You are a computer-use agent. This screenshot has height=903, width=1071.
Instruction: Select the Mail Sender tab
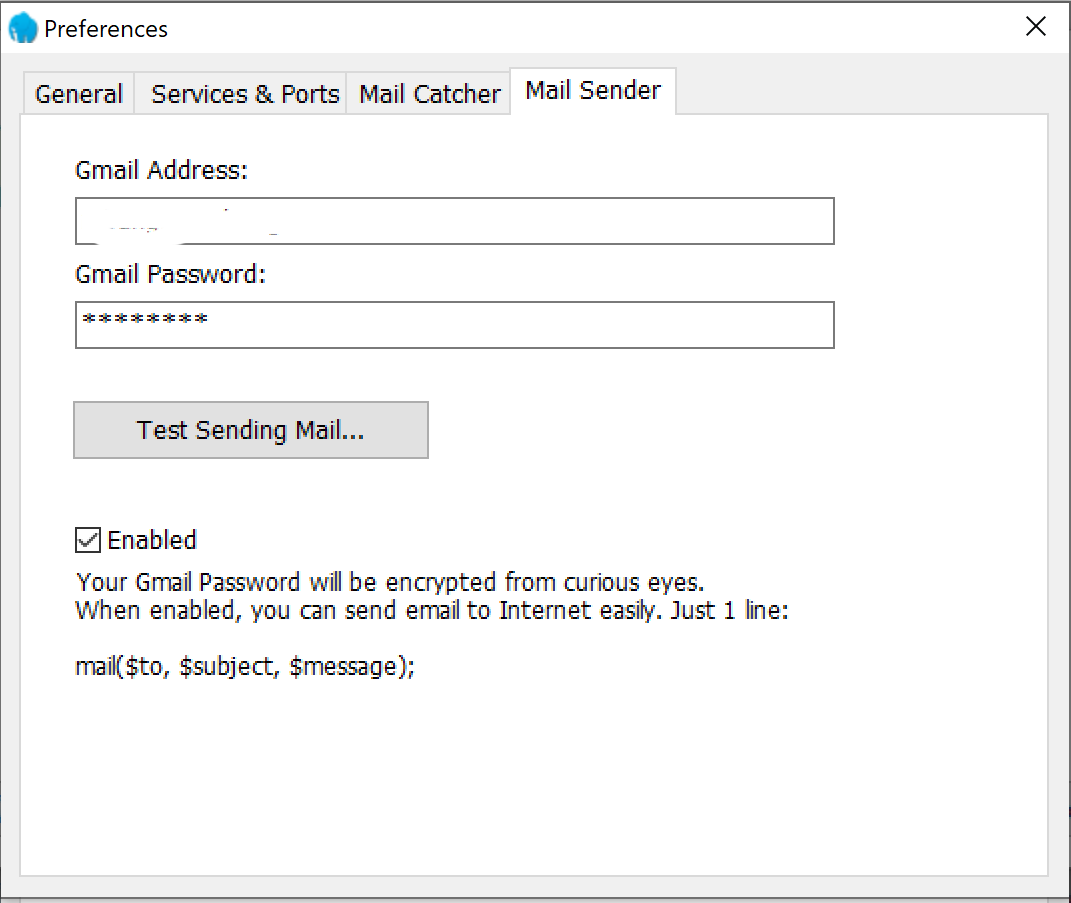593,91
